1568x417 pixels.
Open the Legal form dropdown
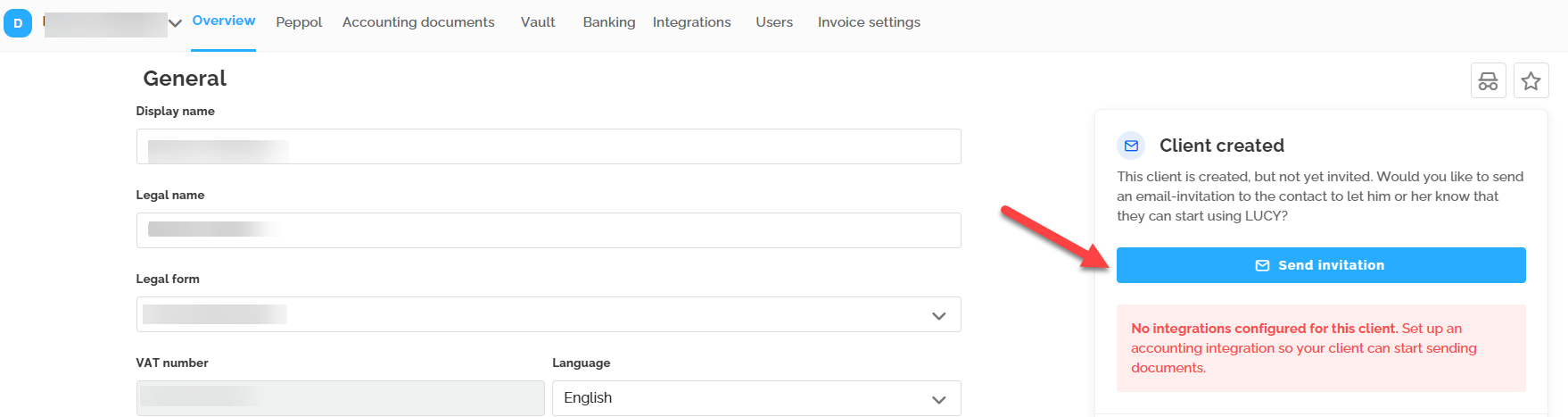point(548,314)
